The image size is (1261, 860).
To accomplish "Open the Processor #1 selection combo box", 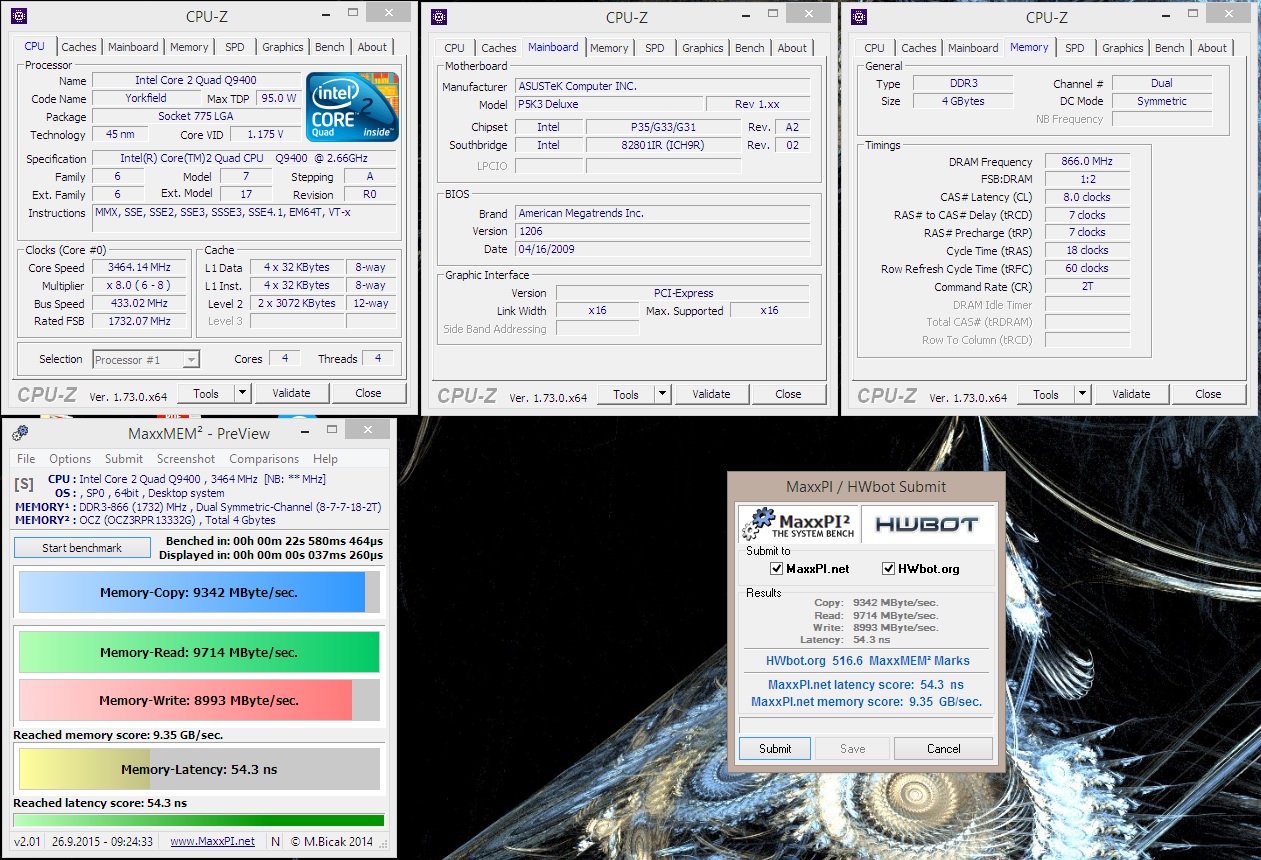I will pos(146,359).
